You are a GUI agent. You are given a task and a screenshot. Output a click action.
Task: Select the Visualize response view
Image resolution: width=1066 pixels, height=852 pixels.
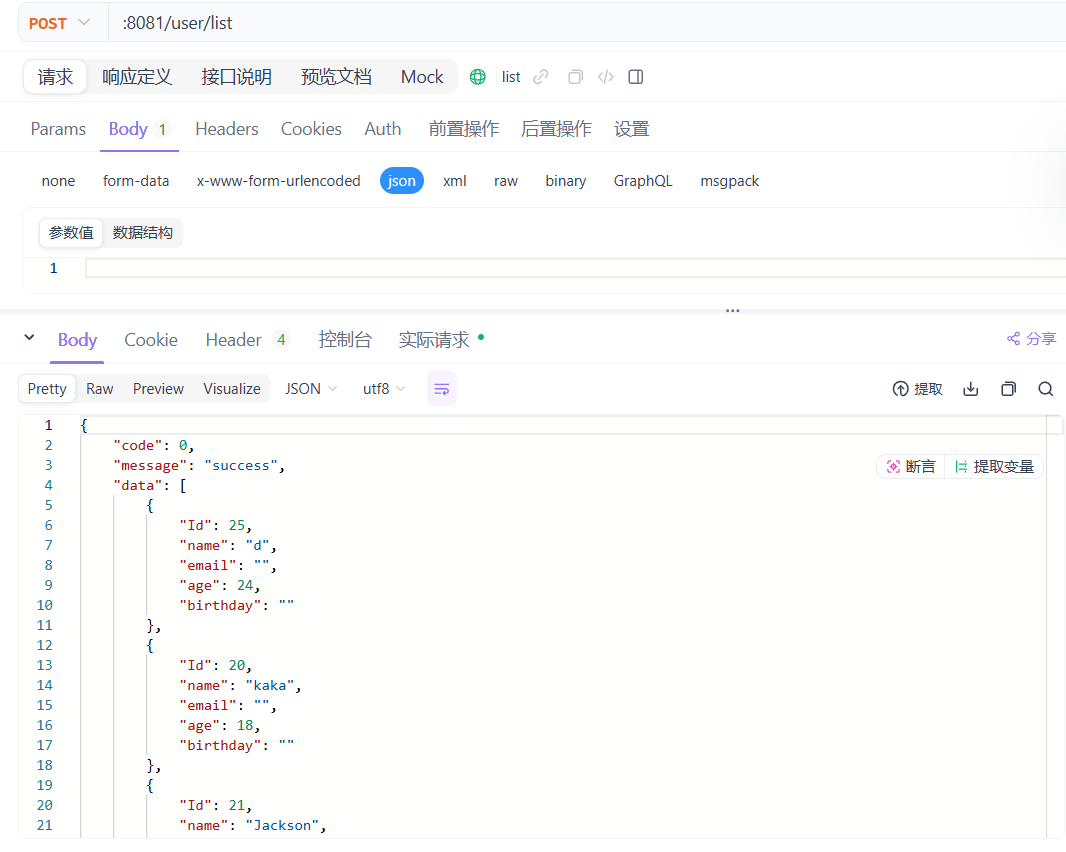click(232, 389)
